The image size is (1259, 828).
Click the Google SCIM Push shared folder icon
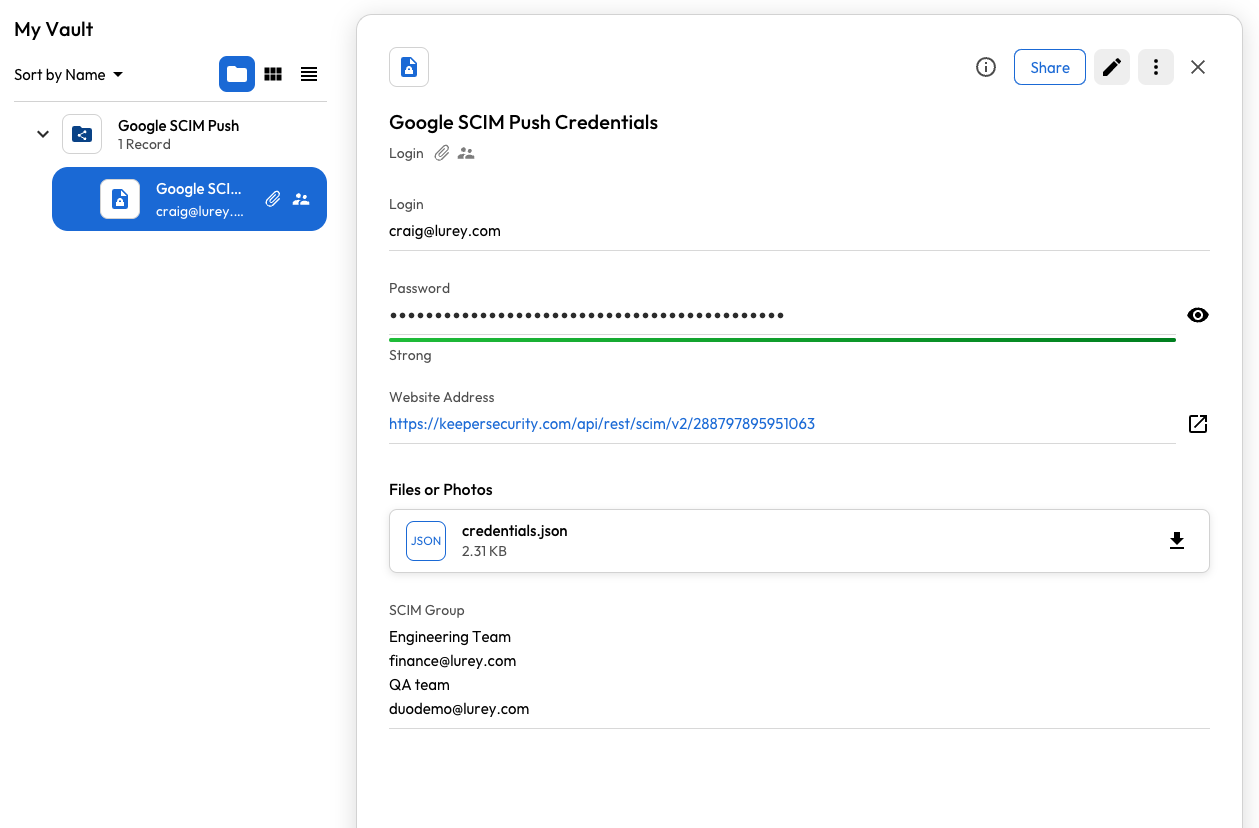coord(82,134)
